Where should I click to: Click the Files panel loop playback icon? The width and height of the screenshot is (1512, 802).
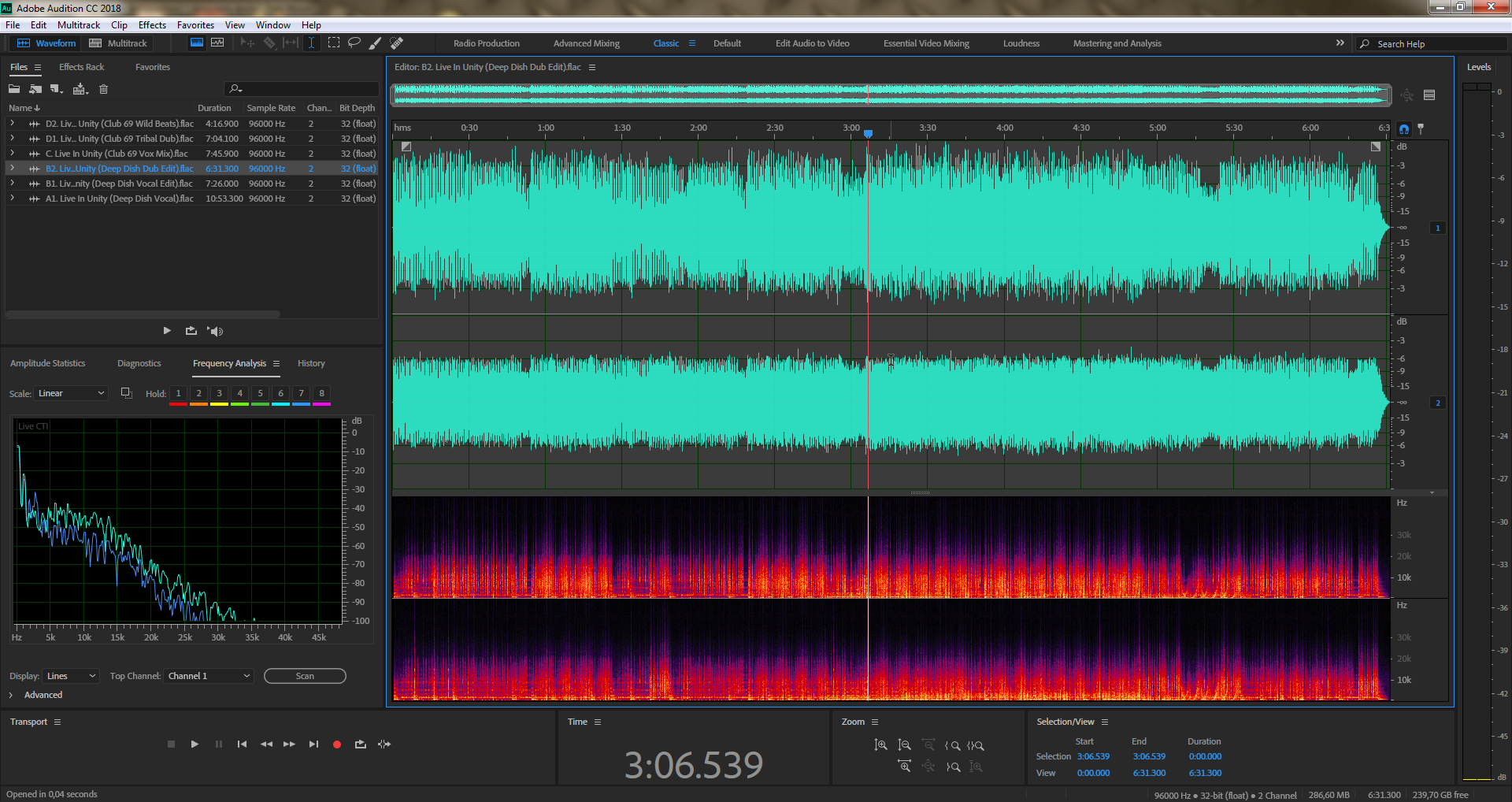191,331
